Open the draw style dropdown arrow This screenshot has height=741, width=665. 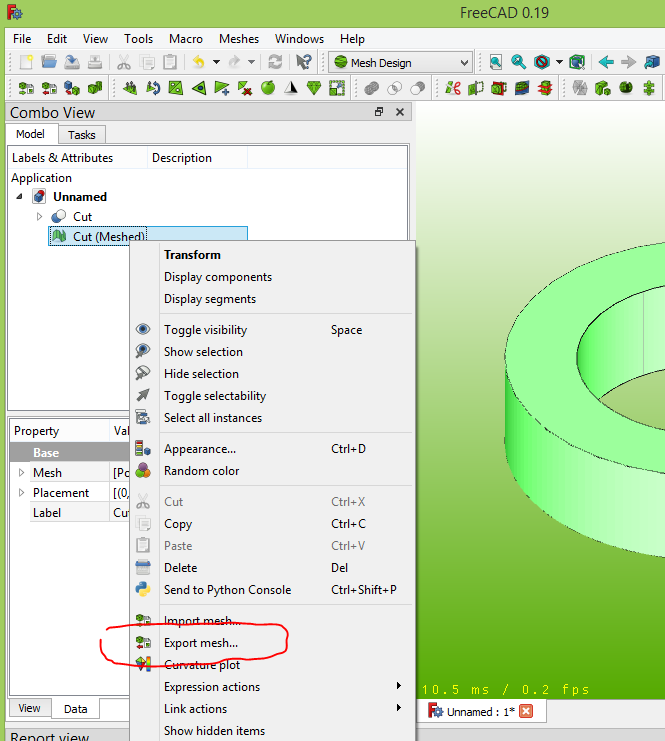(560, 62)
